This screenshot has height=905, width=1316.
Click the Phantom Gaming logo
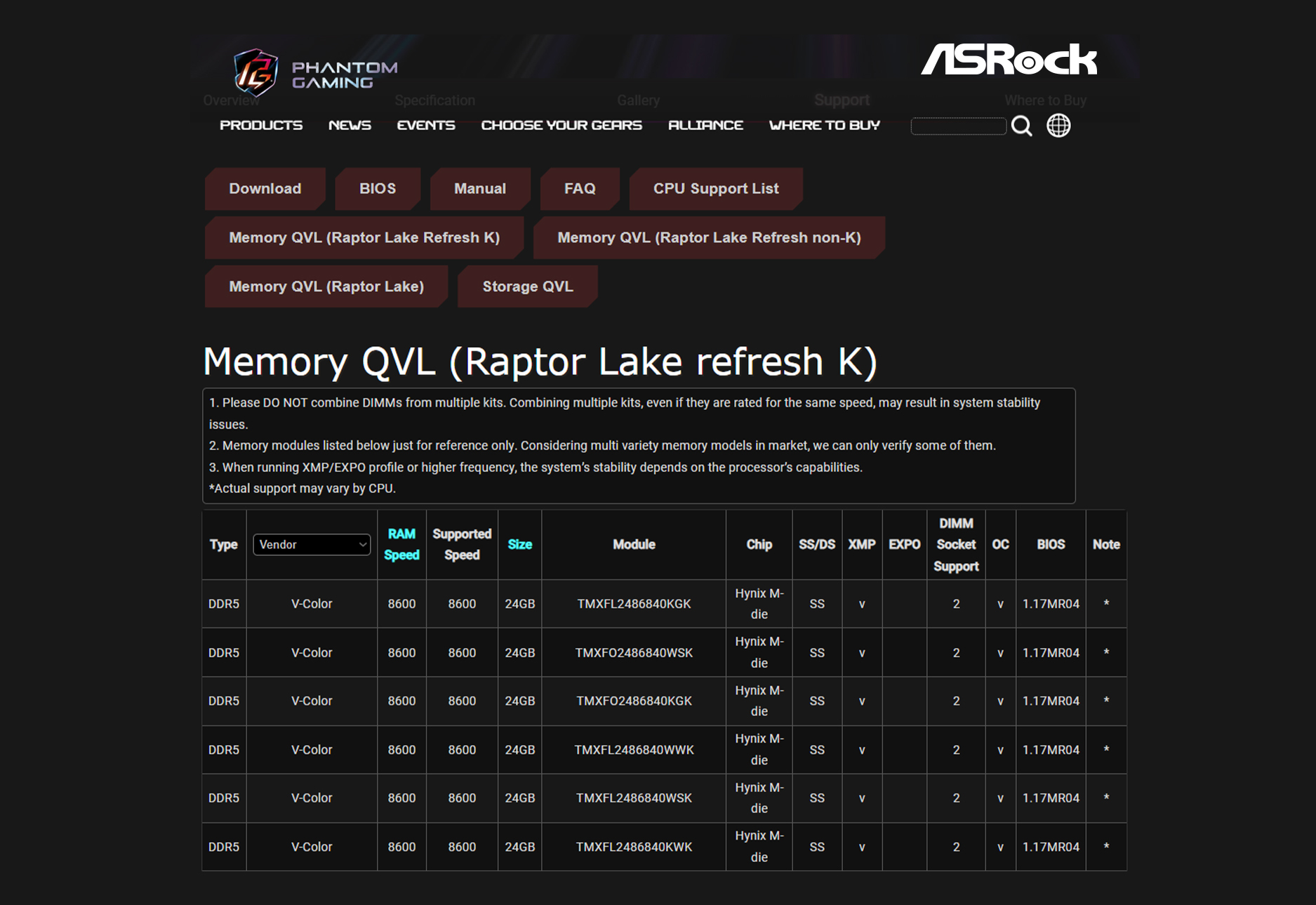[315, 73]
